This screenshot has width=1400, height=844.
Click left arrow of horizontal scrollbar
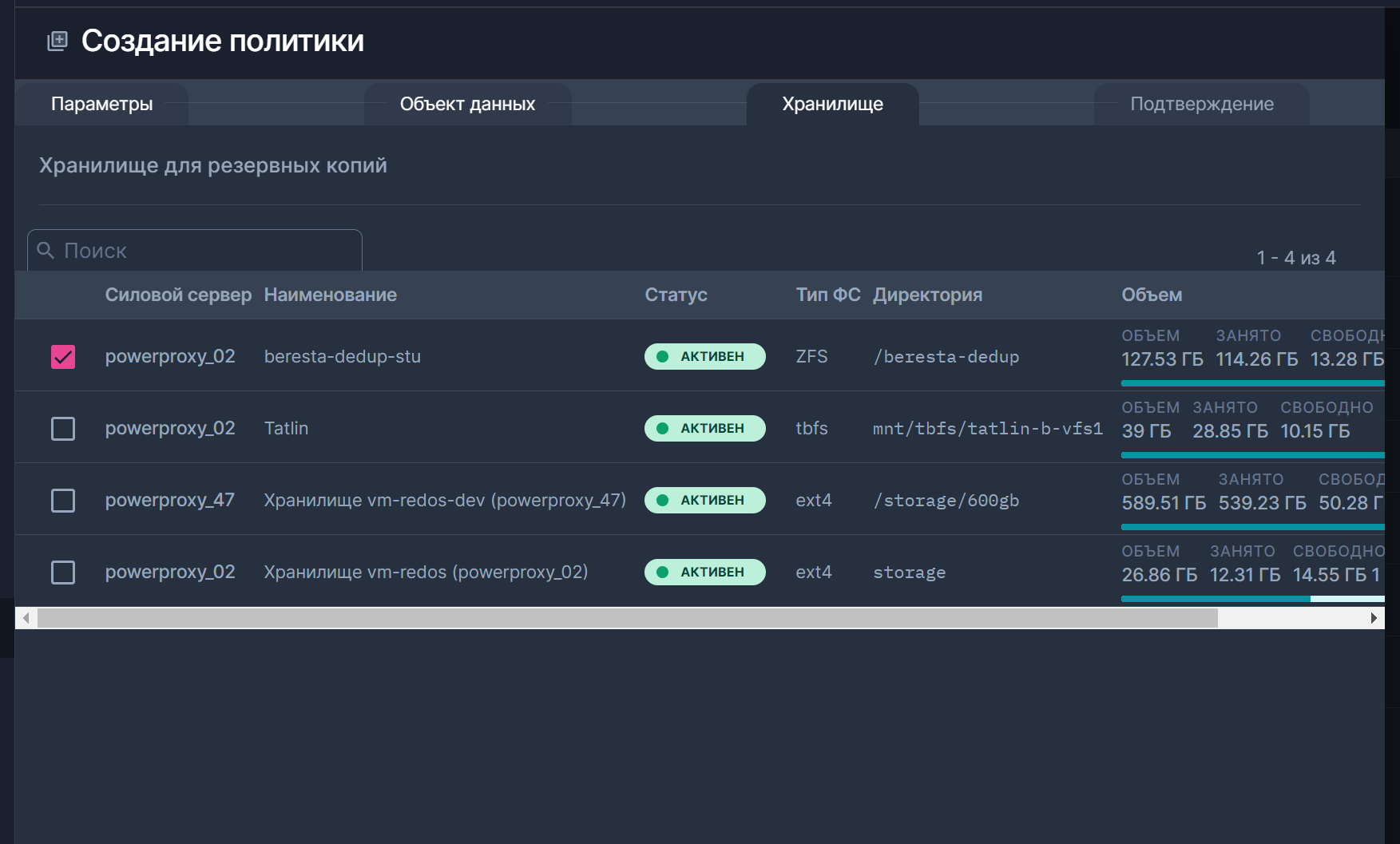click(26, 618)
